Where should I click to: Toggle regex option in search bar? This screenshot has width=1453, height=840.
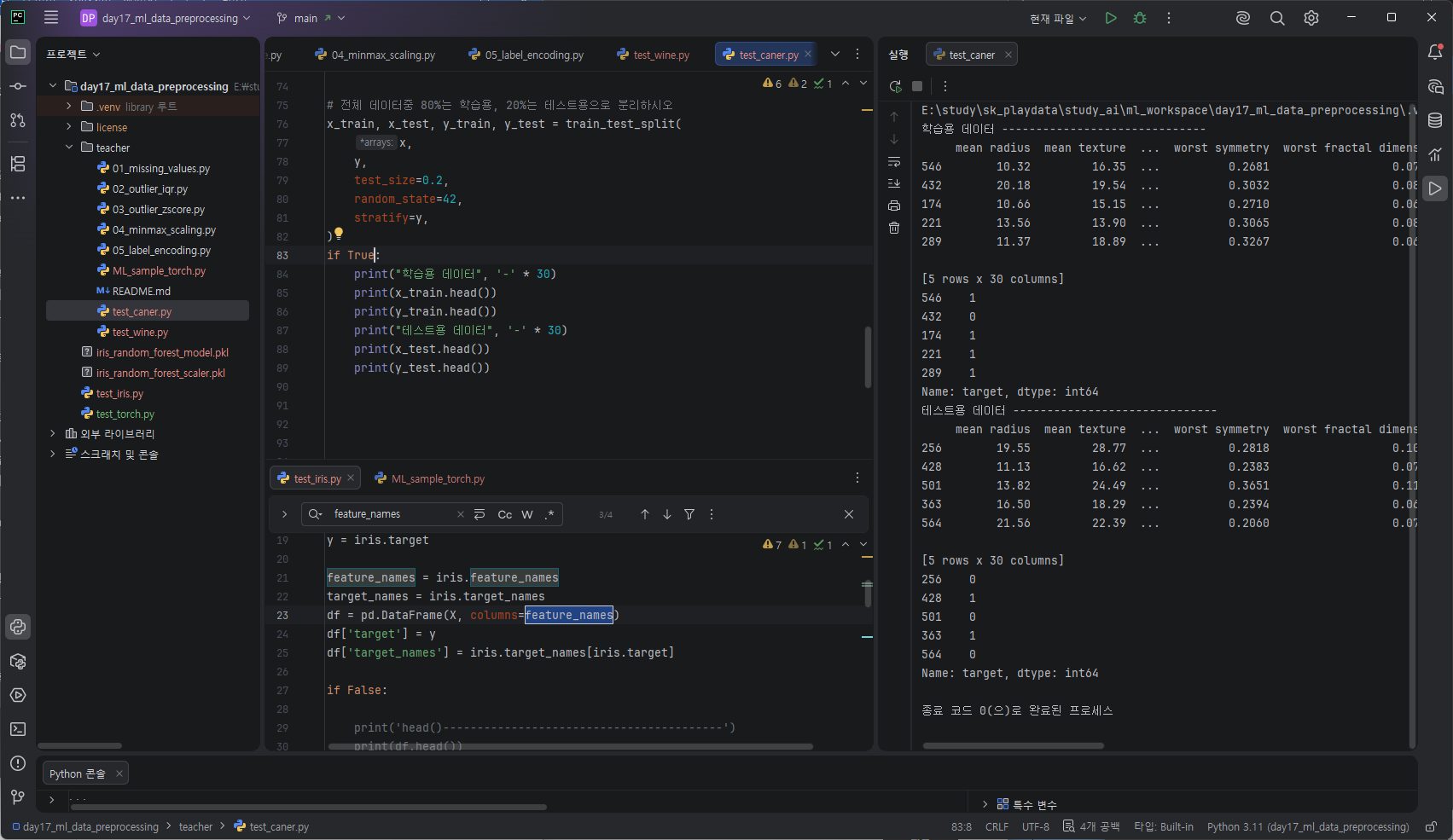tap(549, 514)
